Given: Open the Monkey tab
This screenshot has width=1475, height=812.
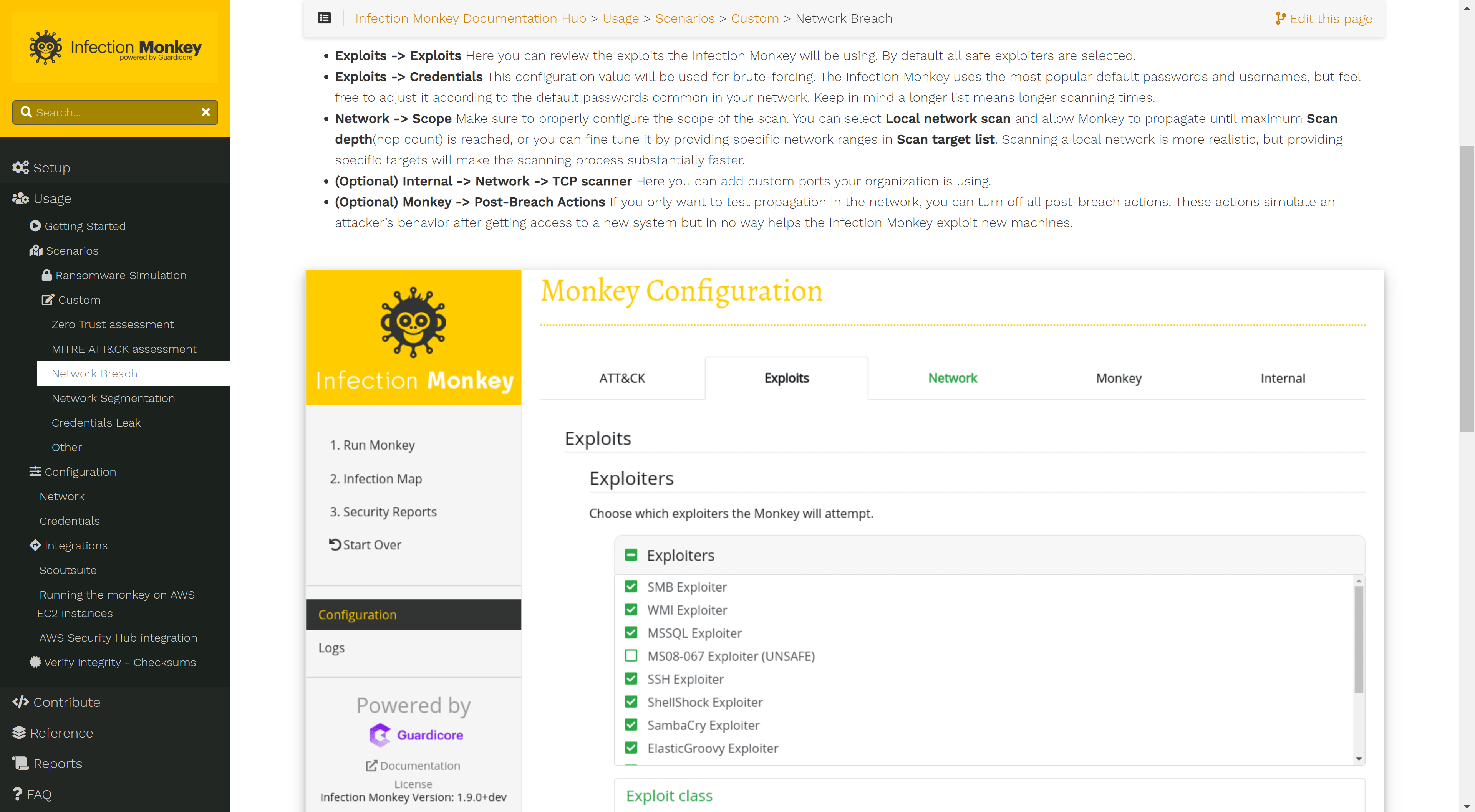Looking at the screenshot, I should (x=1119, y=378).
